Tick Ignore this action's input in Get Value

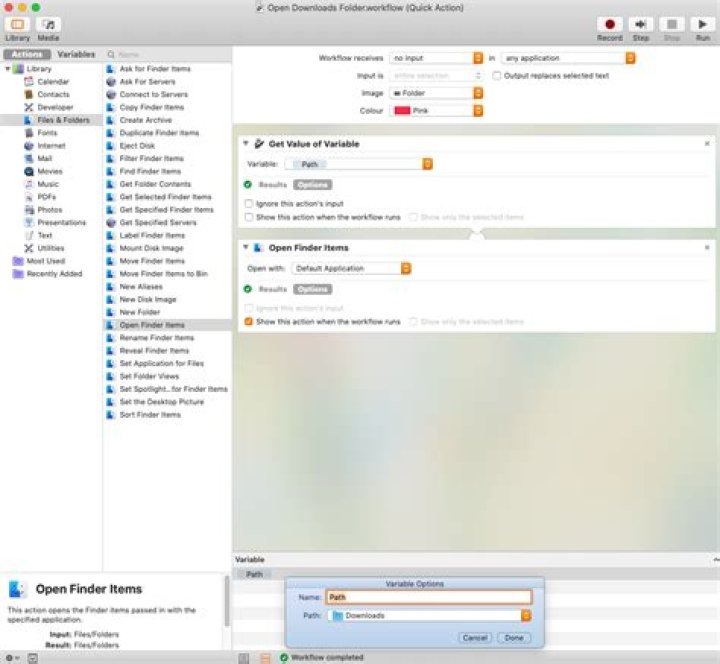click(x=248, y=203)
